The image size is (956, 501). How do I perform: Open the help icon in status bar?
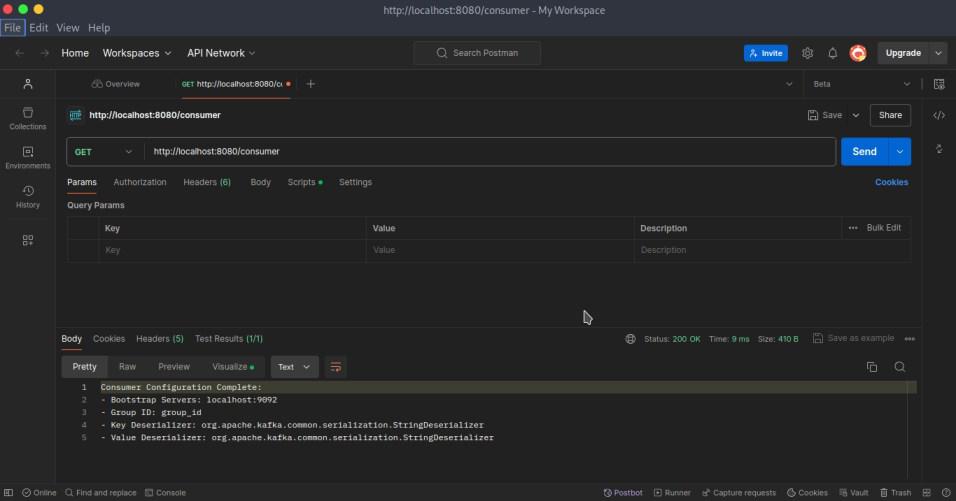coord(946,492)
